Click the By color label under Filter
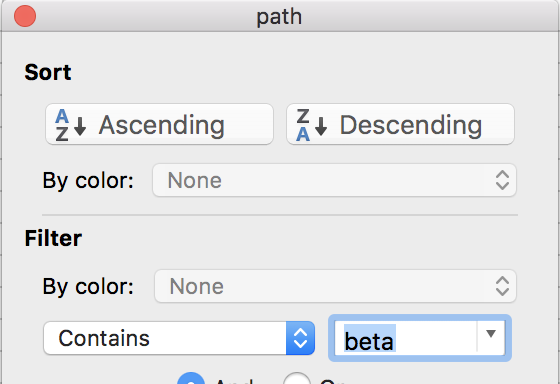Screen dimensions: 560x384 point(88,286)
